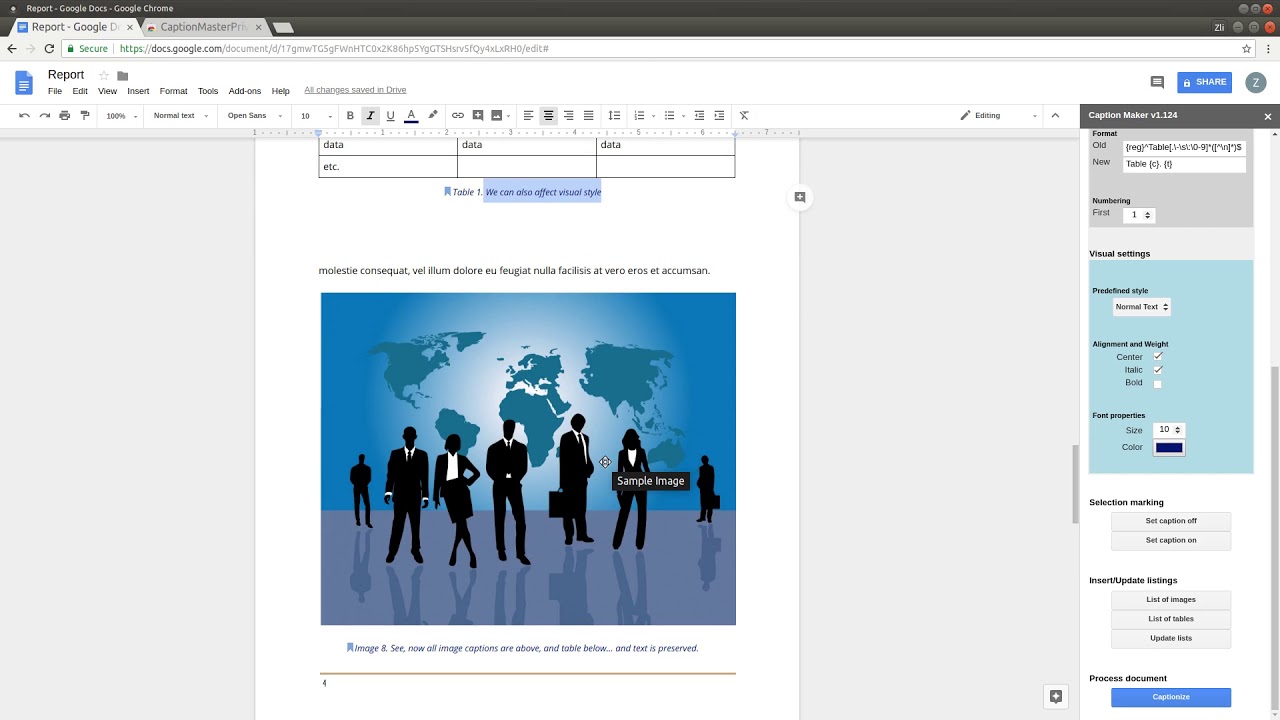Open the font size 10 dropdown in toolbar

(316, 116)
